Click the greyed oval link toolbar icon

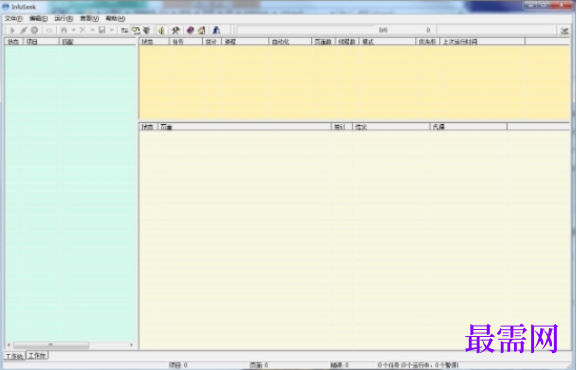[49, 30]
